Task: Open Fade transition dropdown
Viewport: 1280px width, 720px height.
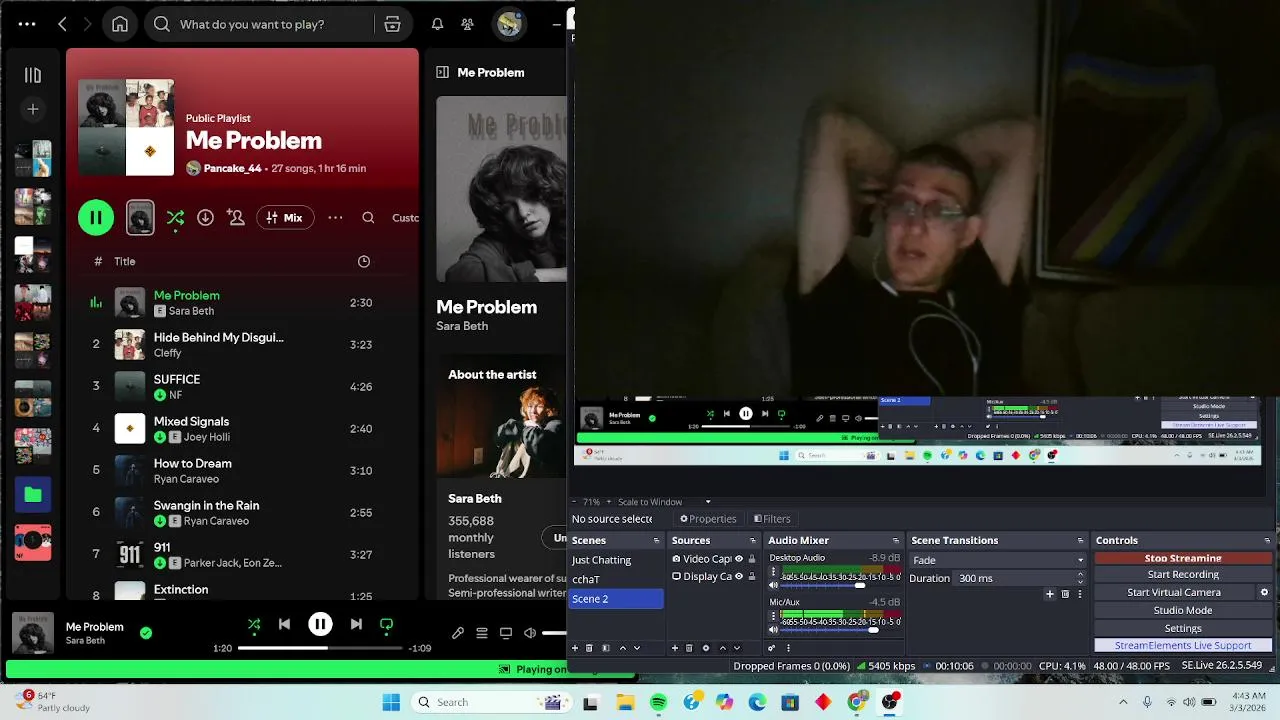Action: (x=997, y=560)
